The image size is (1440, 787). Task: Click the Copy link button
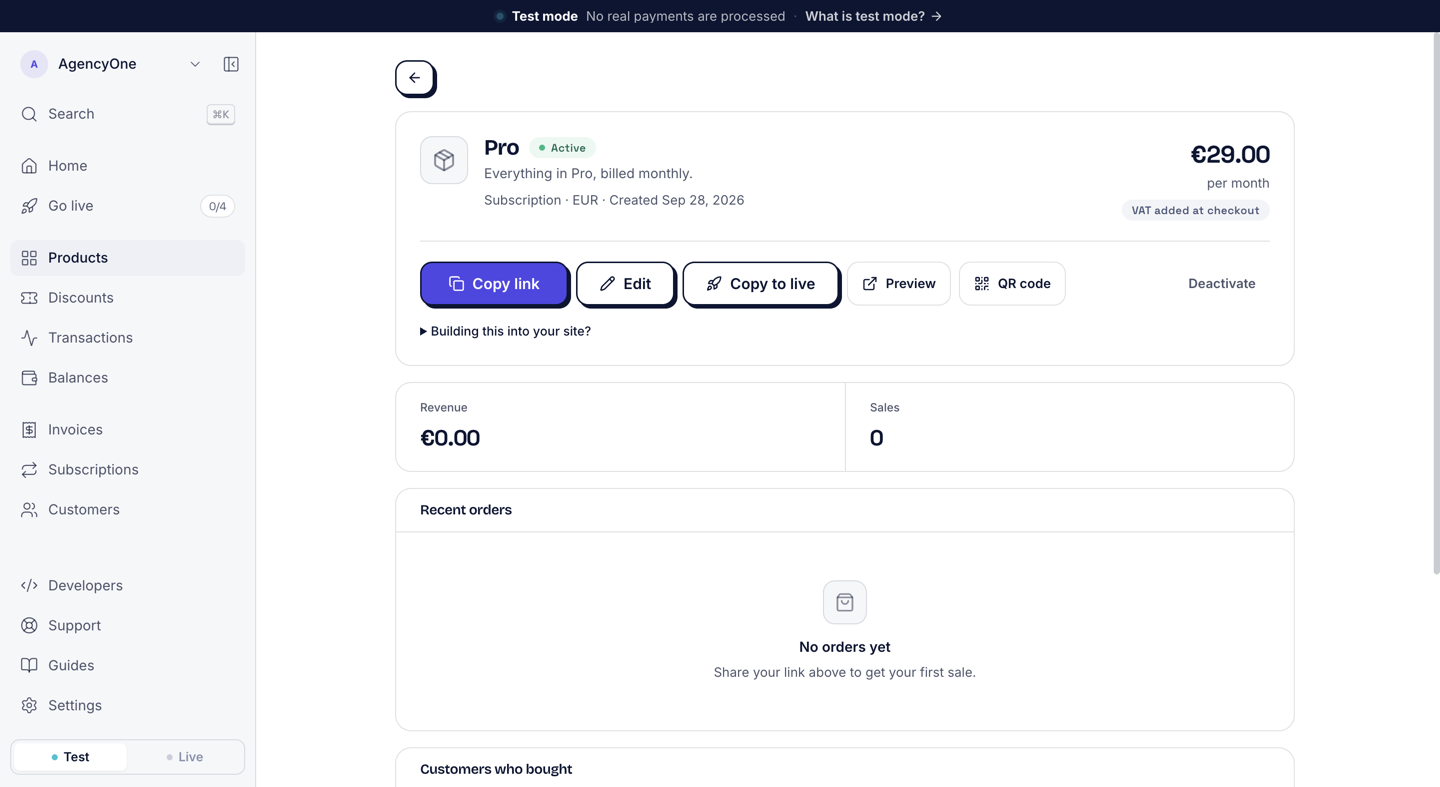point(494,284)
